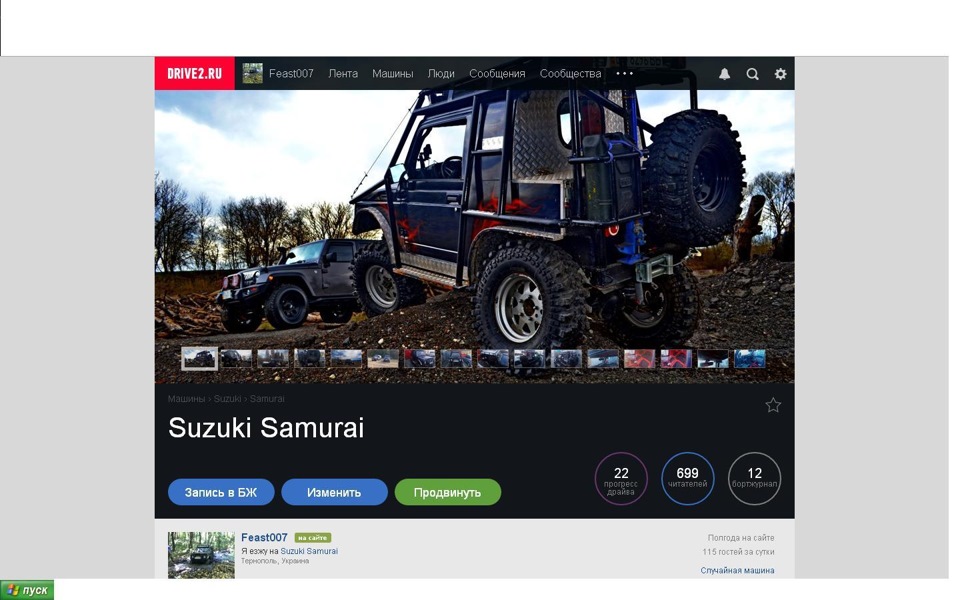Viewport: 960px width, 600px height.
Task: Select the last gallery thumbnail
Action: [x=750, y=359]
